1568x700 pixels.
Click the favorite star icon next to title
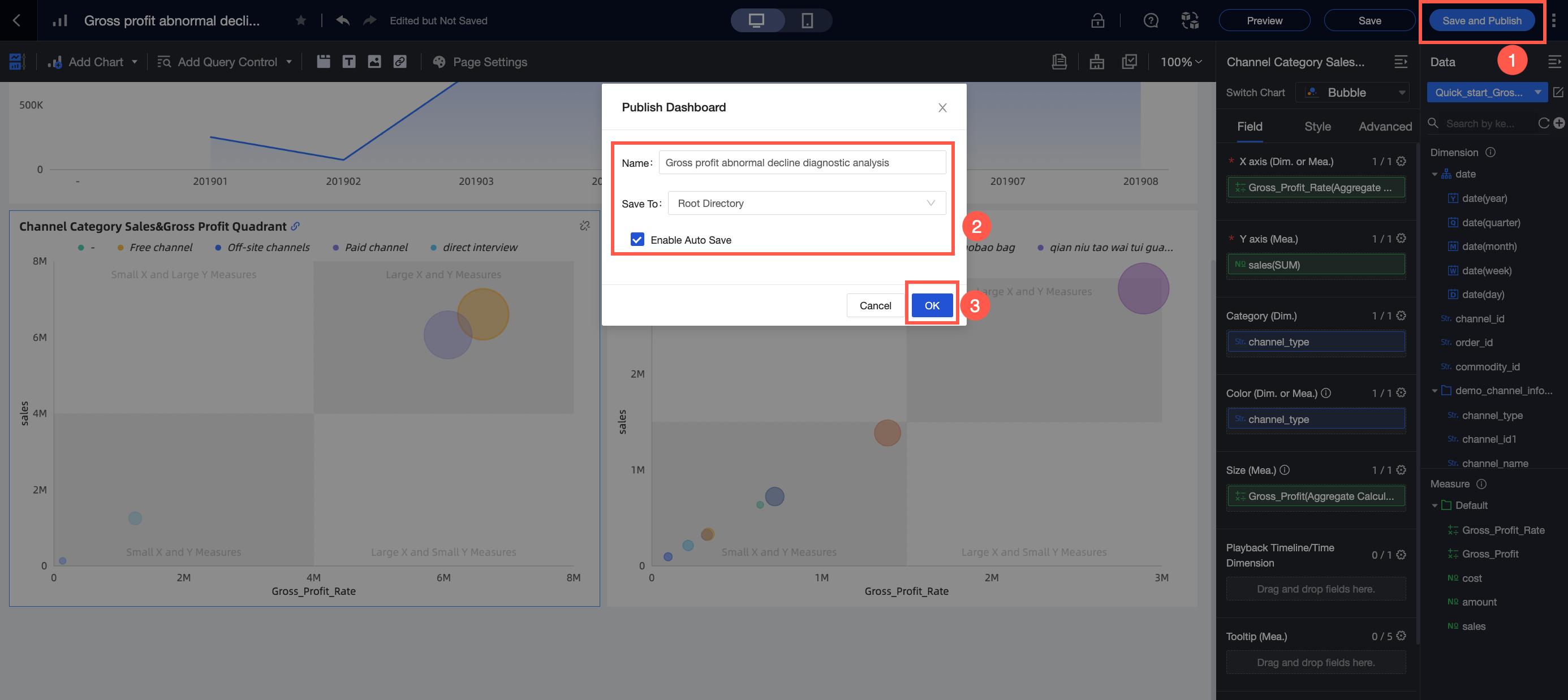(301, 21)
